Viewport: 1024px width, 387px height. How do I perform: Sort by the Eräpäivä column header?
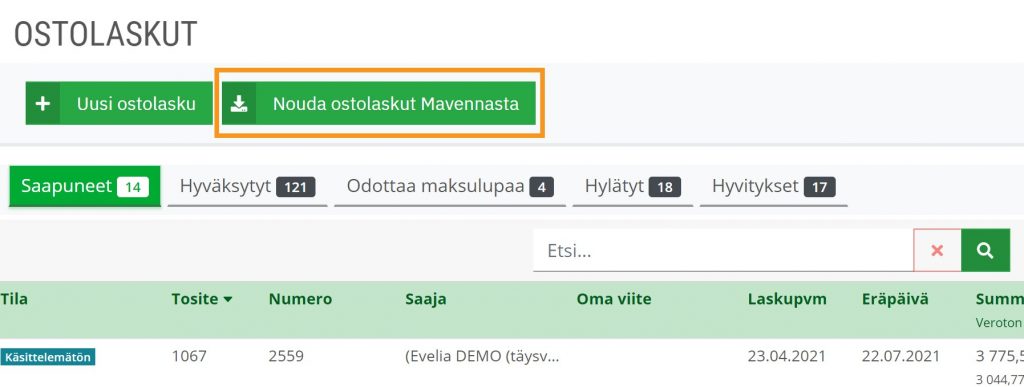tap(895, 300)
